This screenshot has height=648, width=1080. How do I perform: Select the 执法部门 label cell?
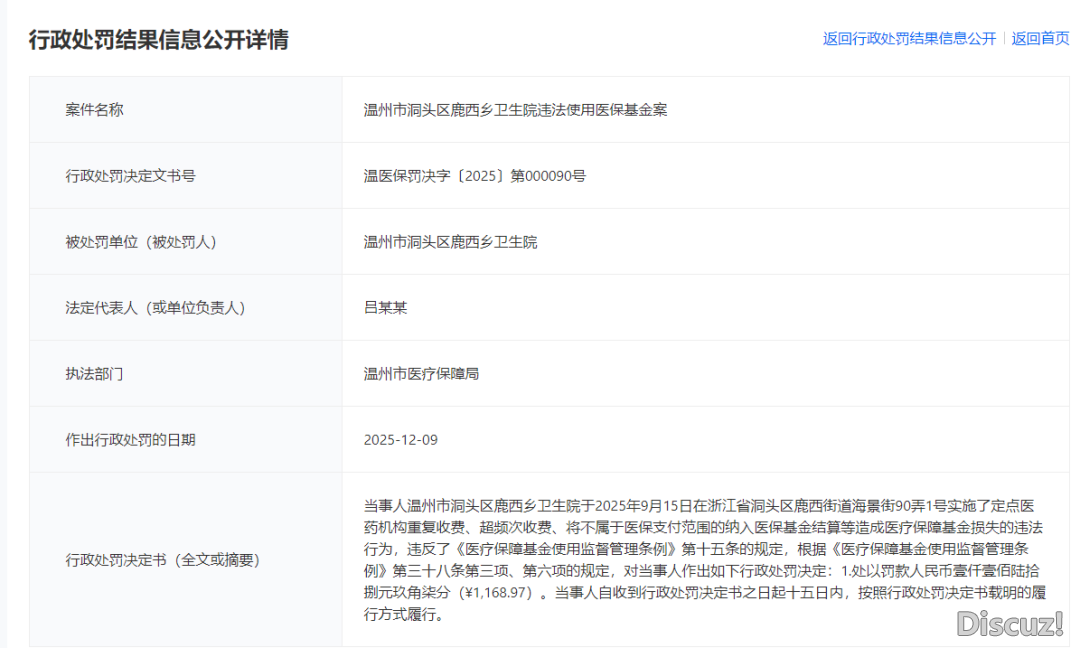[94, 374]
